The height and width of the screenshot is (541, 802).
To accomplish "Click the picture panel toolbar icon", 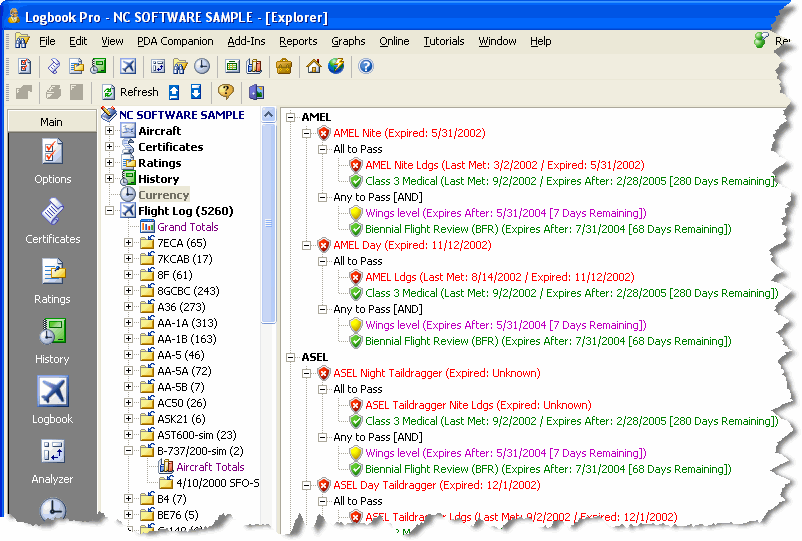I will [x=256, y=92].
